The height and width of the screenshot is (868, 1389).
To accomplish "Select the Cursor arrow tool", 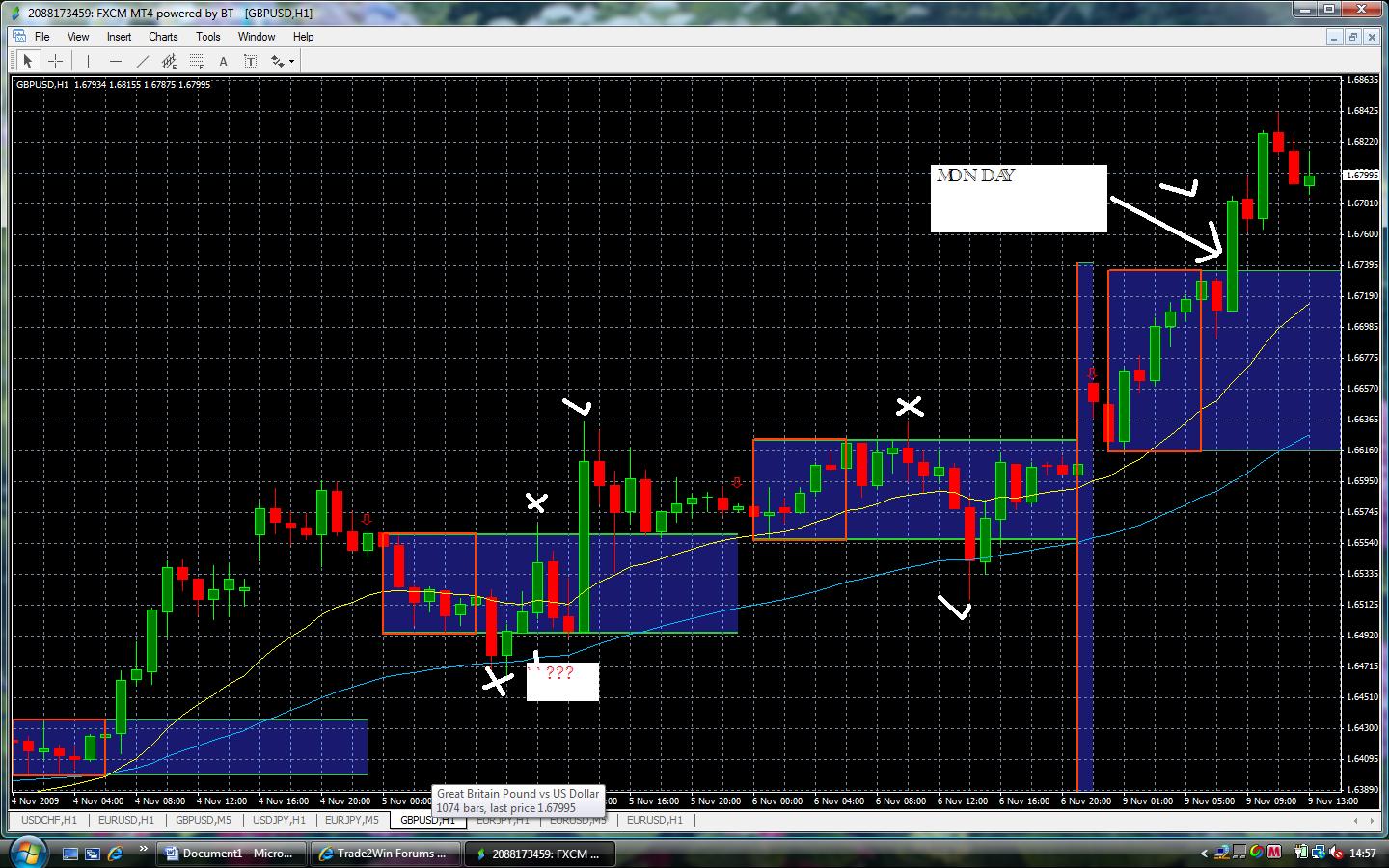I will 28,61.
